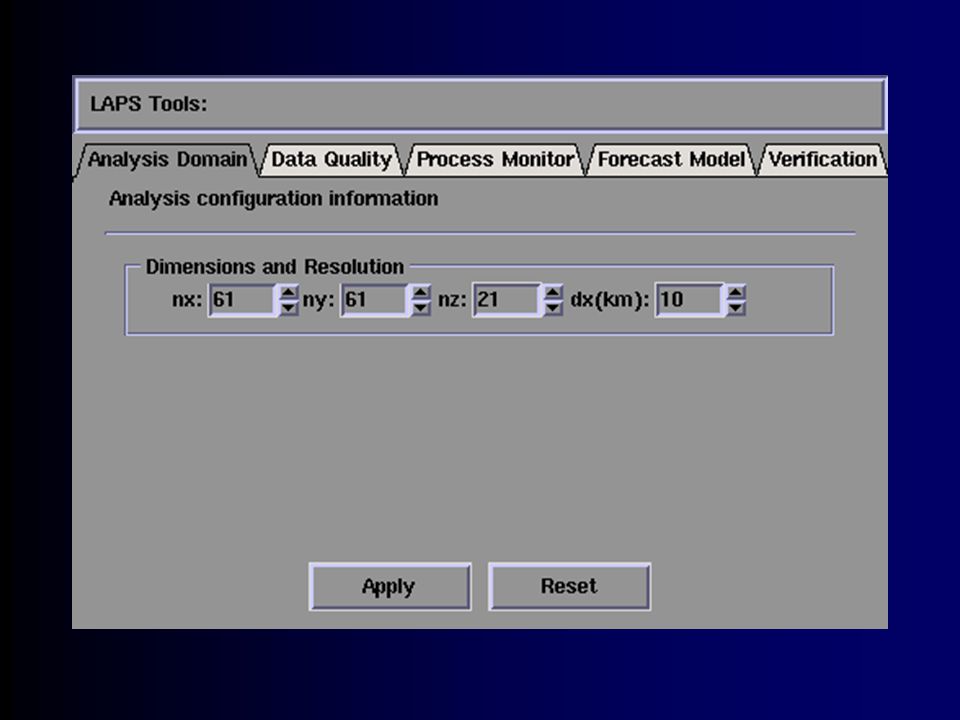This screenshot has width=960, height=720.
Task: Decrease nz value with down arrow
Action: [553, 307]
